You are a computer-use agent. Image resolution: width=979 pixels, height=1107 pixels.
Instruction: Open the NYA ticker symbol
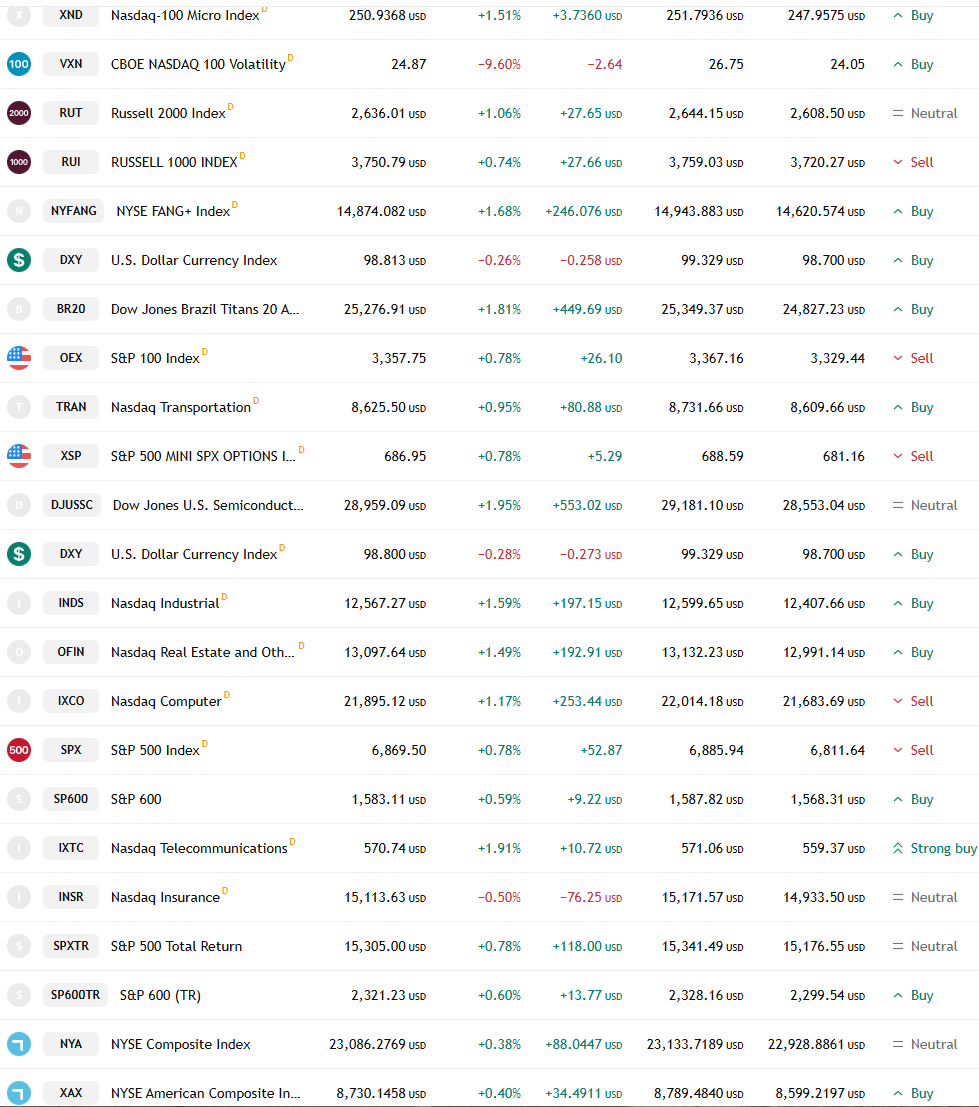[71, 1043]
